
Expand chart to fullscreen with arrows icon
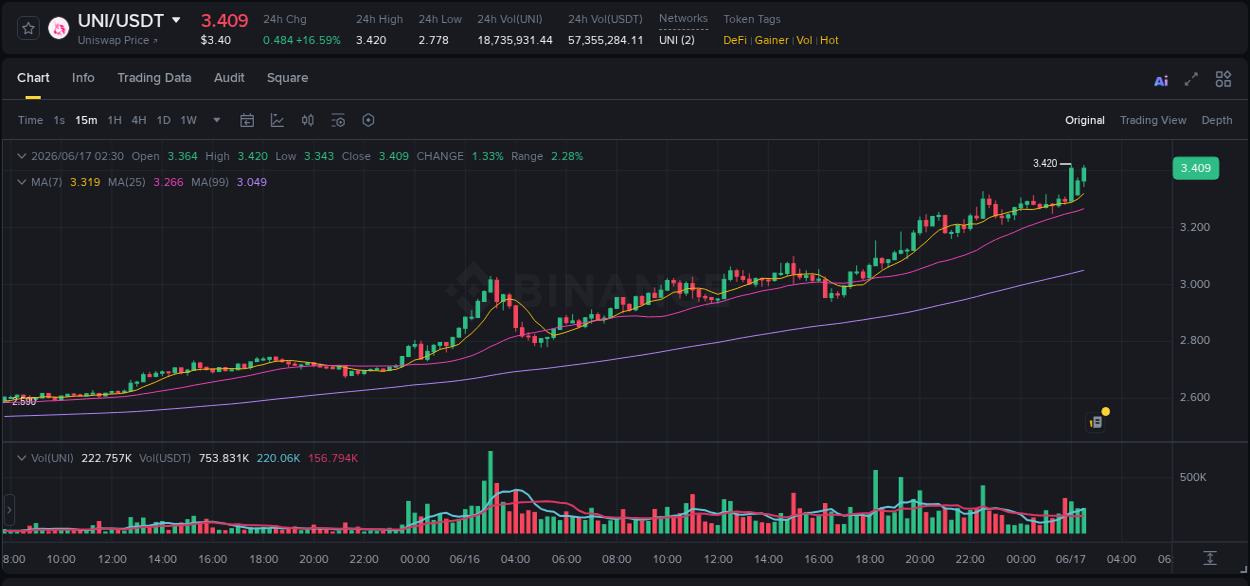click(1191, 79)
